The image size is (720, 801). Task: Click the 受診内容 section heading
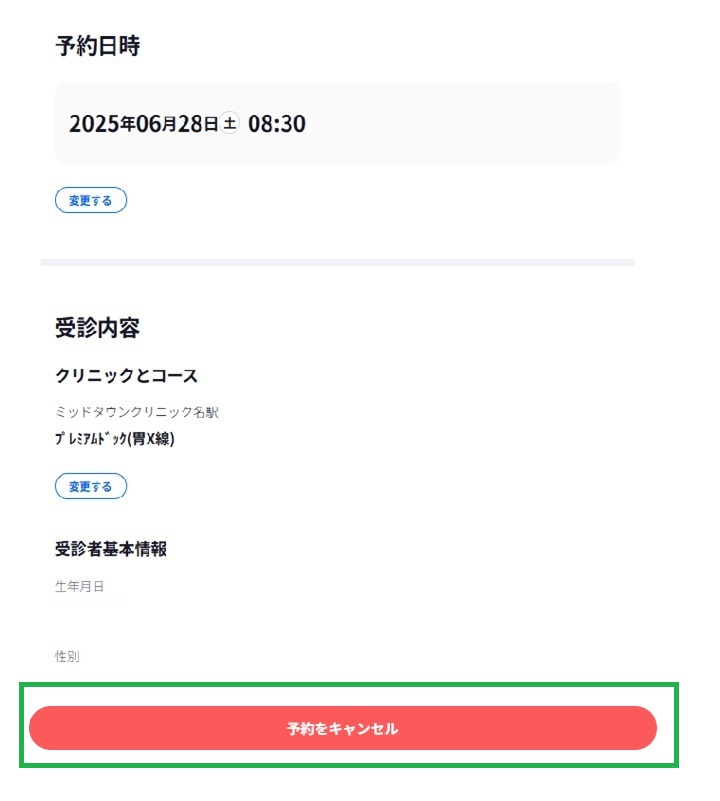click(98, 327)
